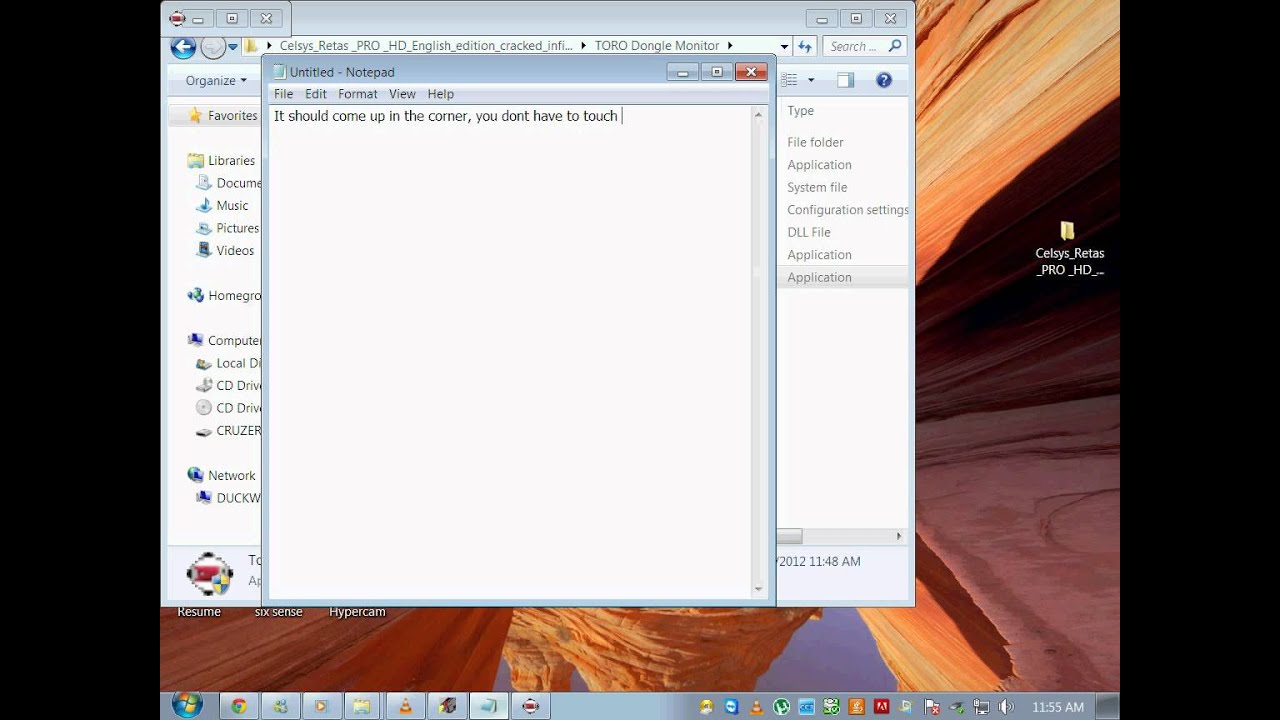Click the TORO Dongle Monitor window icon

click(x=177, y=18)
